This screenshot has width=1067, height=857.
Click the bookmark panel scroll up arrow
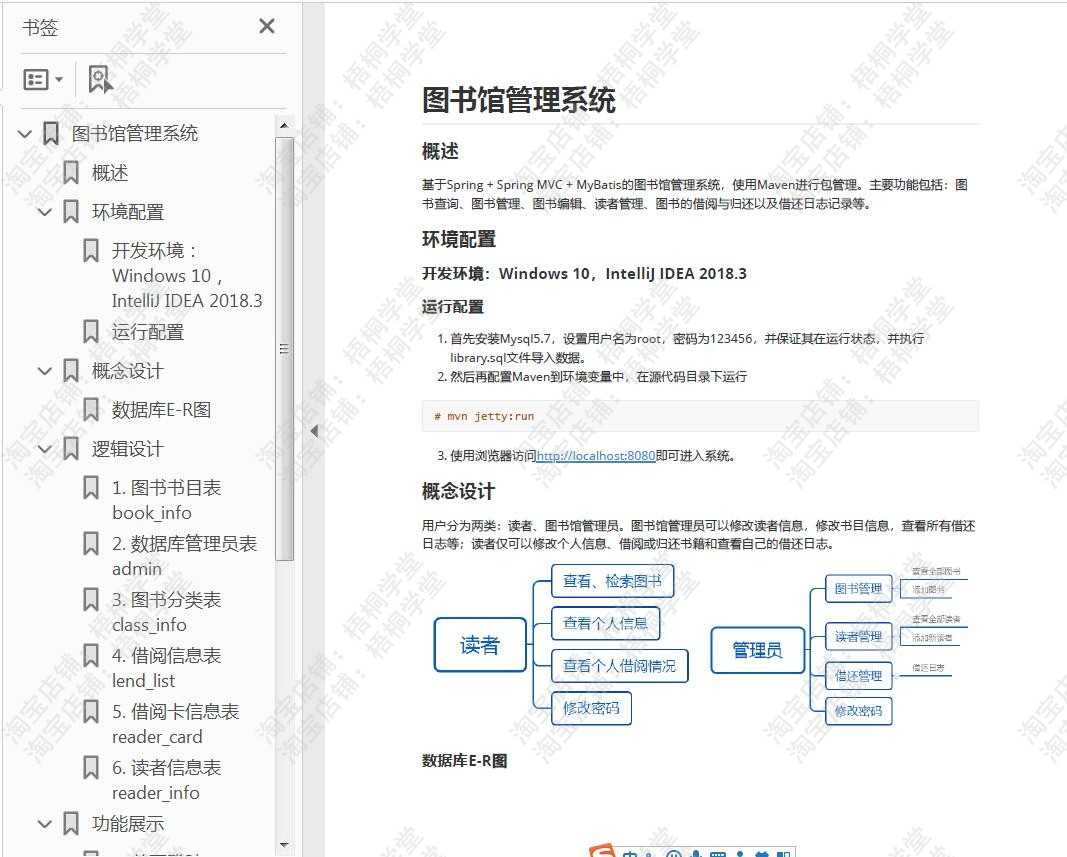point(284,126)
